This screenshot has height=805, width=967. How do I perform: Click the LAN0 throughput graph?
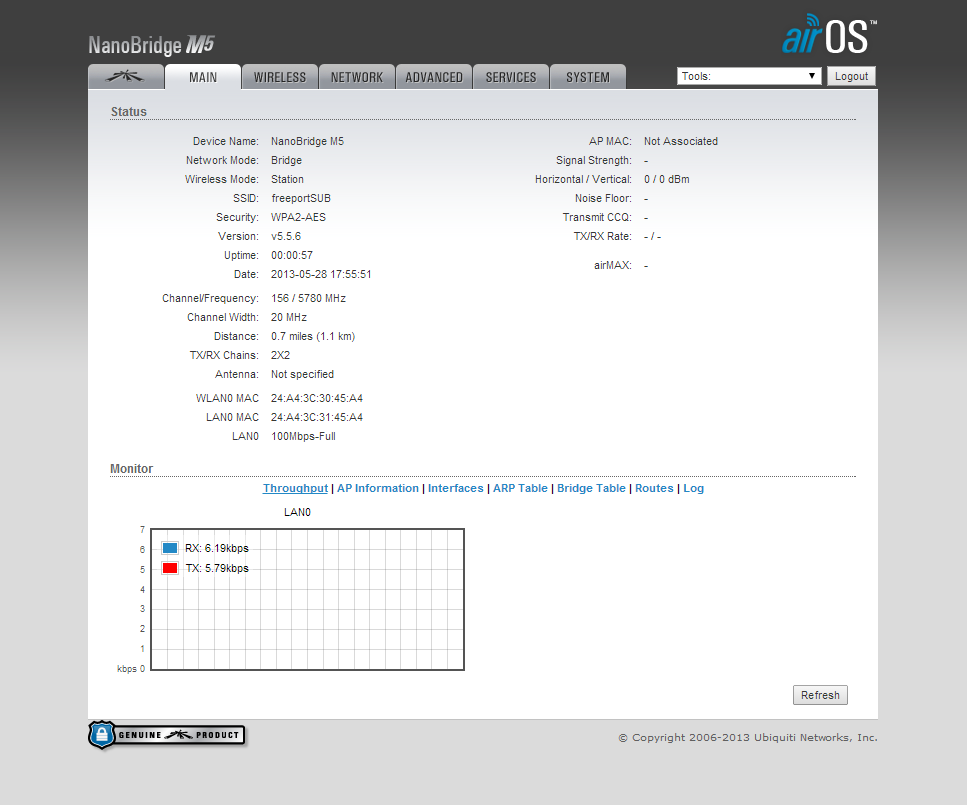coord(308,599)
